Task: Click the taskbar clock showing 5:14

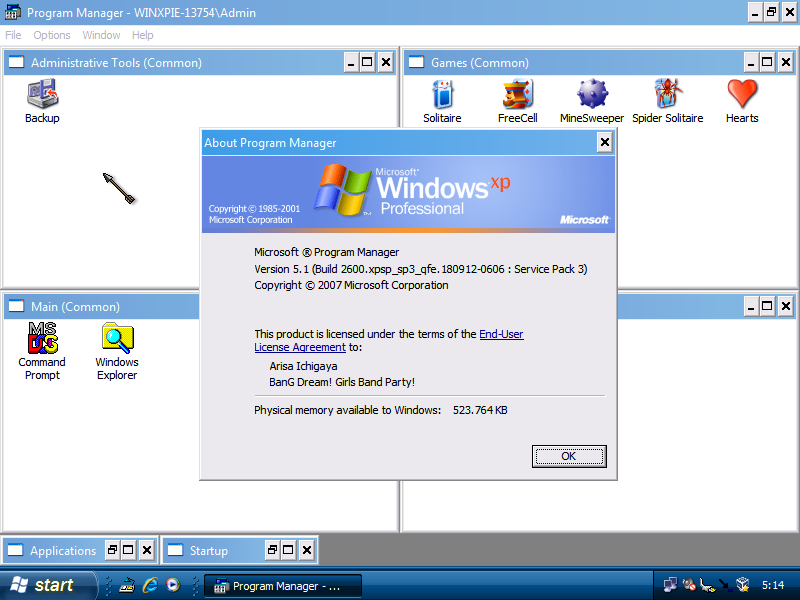Action: point(773,585)
